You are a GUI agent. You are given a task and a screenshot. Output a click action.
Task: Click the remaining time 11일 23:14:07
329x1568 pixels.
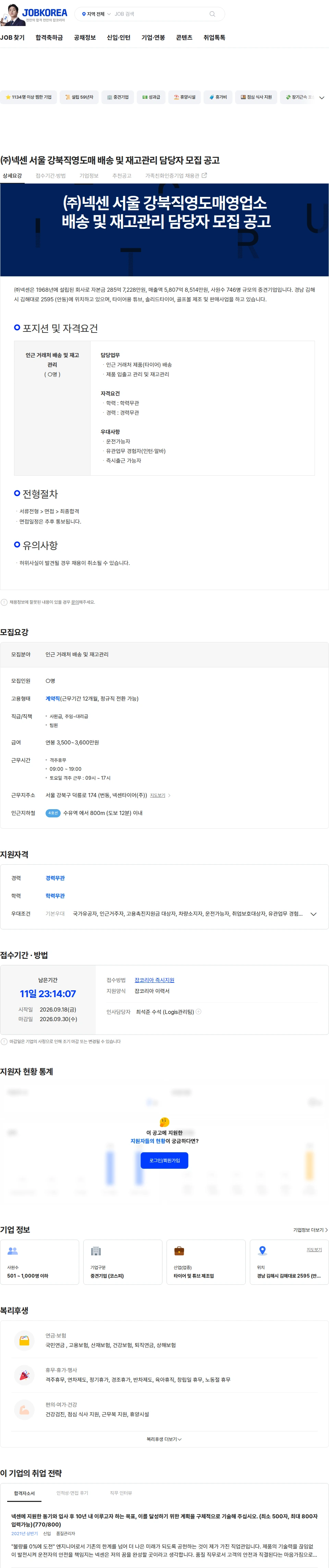coord(48,993)
